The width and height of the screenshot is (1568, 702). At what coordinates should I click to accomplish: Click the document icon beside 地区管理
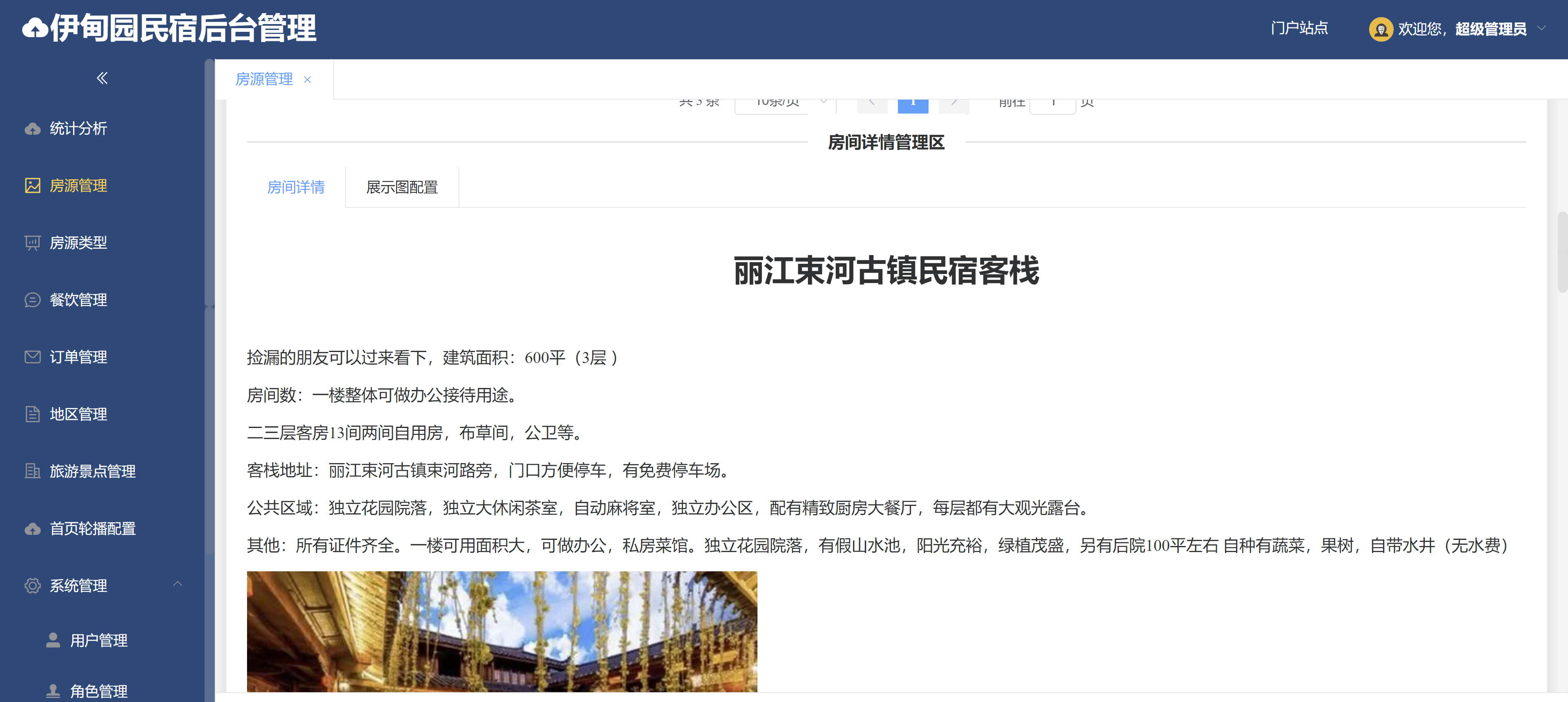[x=32, y=414]
